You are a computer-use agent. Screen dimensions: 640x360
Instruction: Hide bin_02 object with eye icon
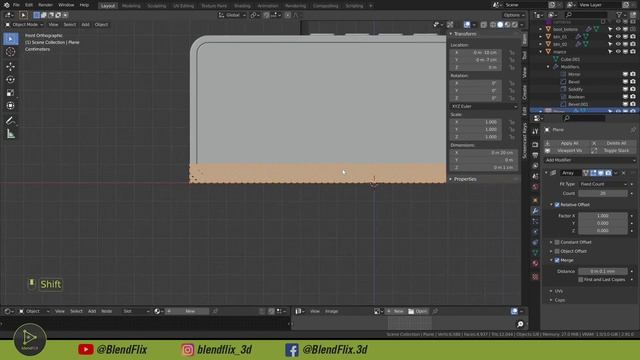[x=618, y=44]
